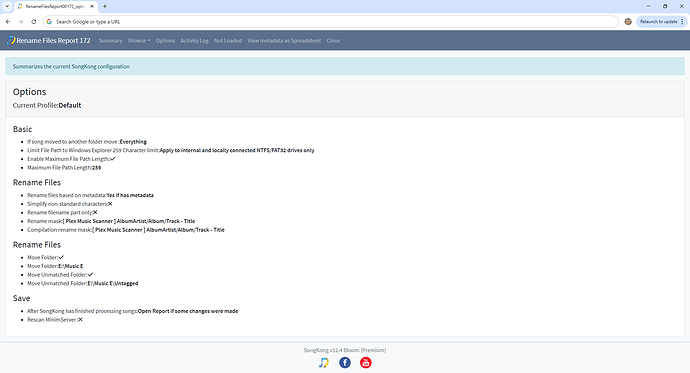Reload the page with the refresh icon

[34, 22]
